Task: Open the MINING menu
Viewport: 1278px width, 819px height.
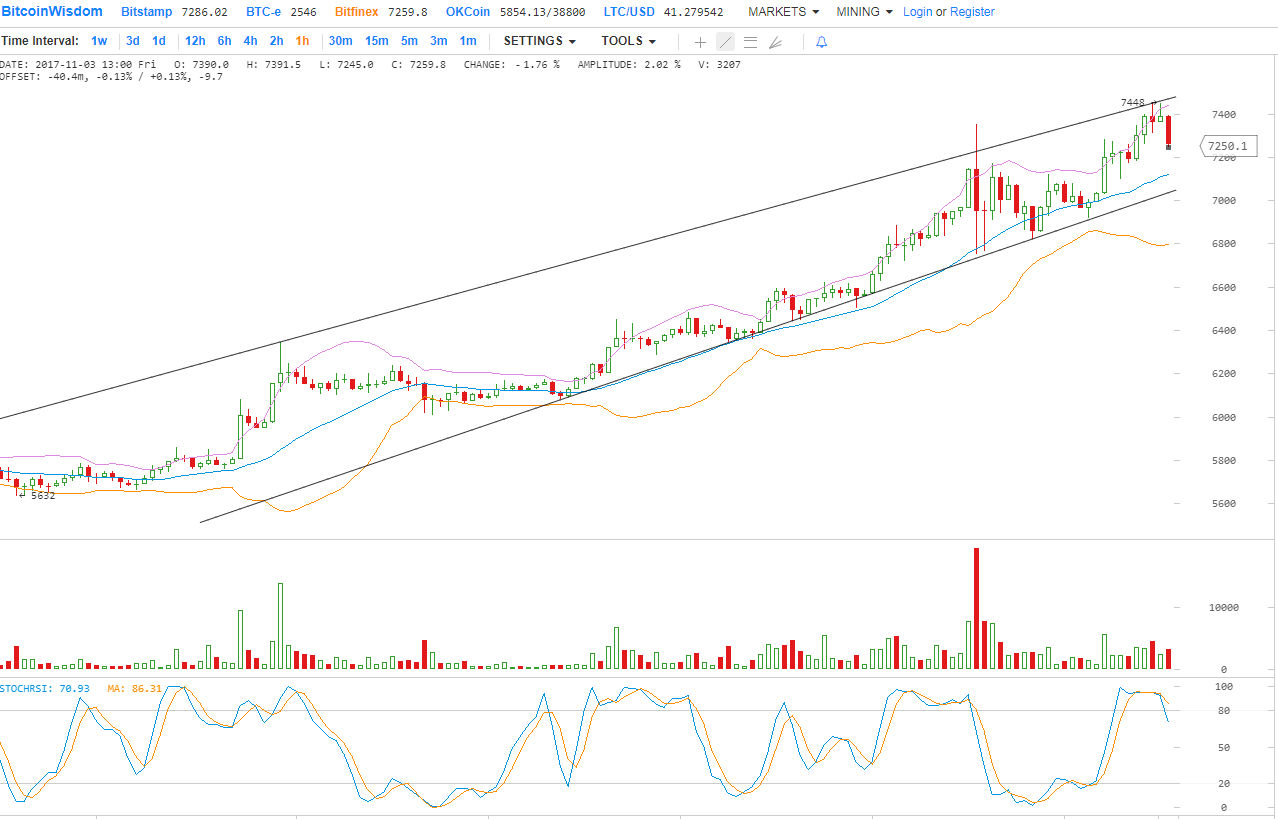Action: (x=865, y=12)
